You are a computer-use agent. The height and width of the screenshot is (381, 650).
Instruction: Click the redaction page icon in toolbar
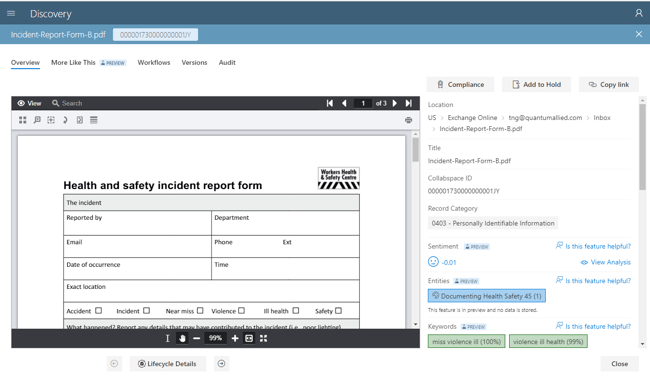pos(80,120)
